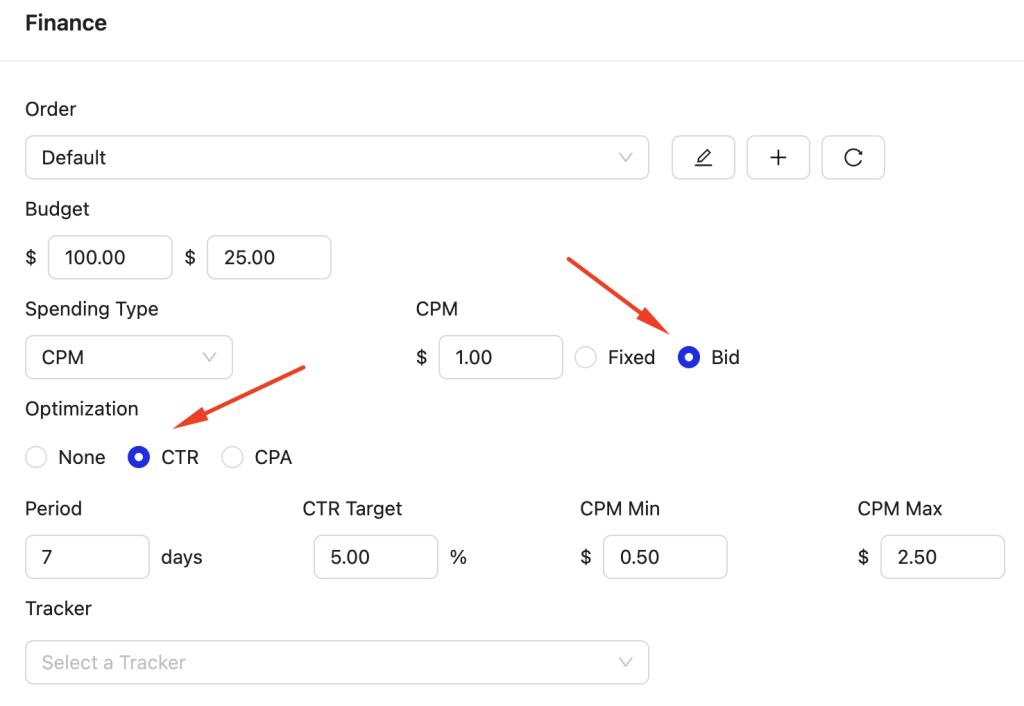Click the total budget field with 100.00
Viewport: 1024px width, 706px height.
(110, 257)
